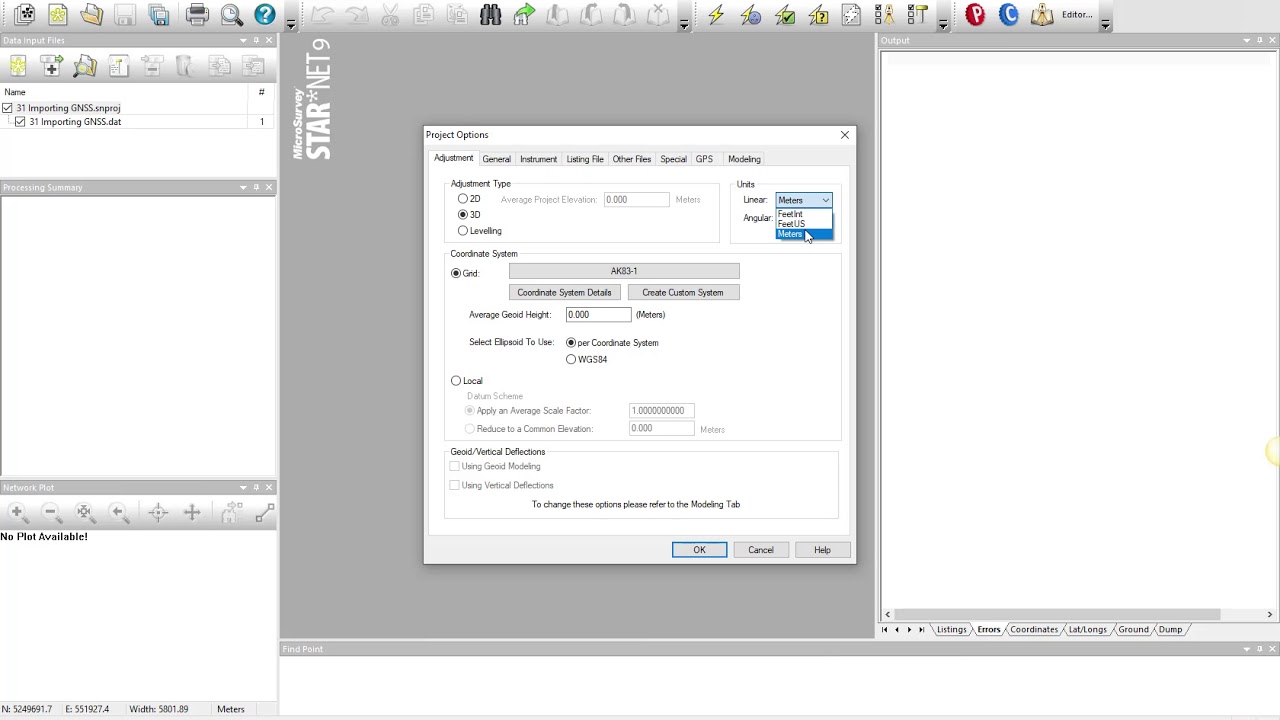
Task: Click Coordinate System Details button
Action: (564, 292)
